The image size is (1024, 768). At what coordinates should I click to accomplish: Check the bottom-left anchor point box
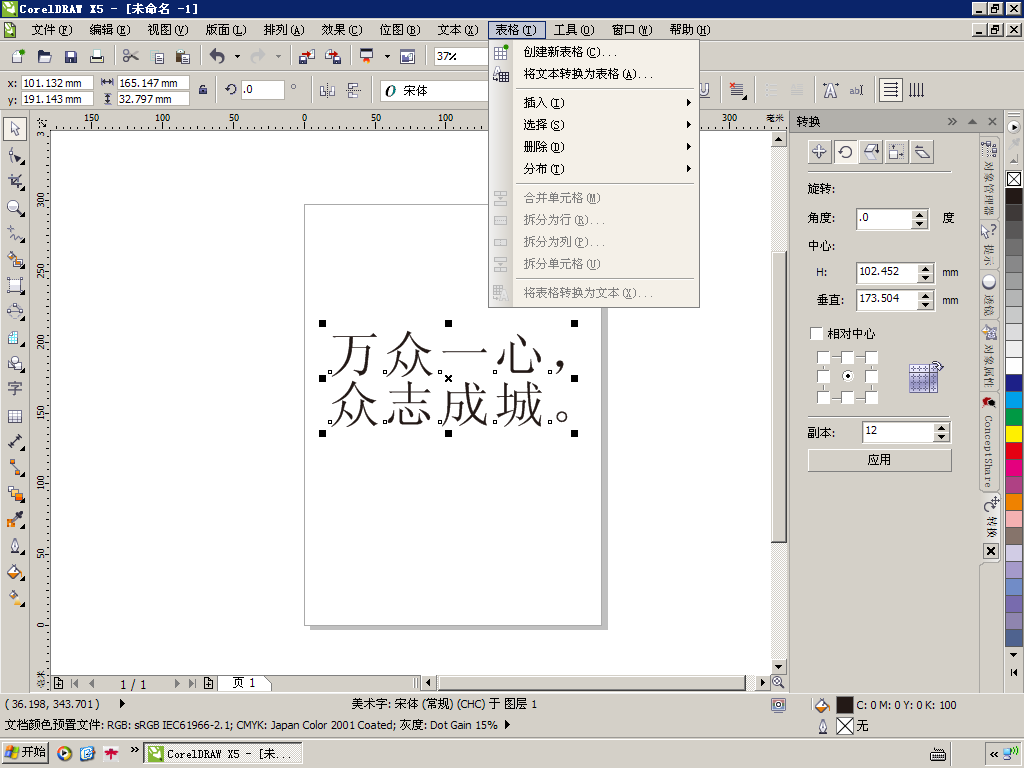click(824, 397)
